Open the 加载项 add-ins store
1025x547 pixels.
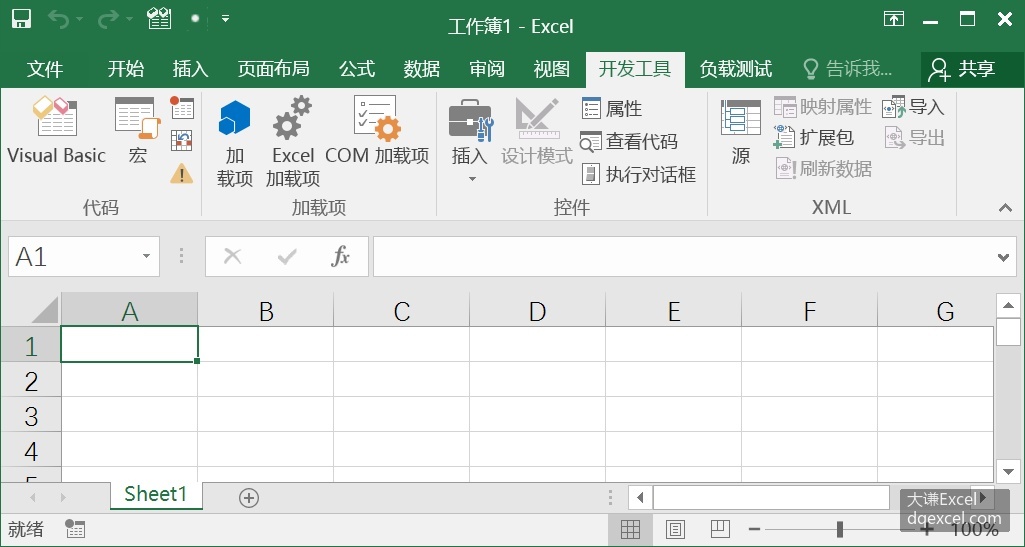[235, 144]
